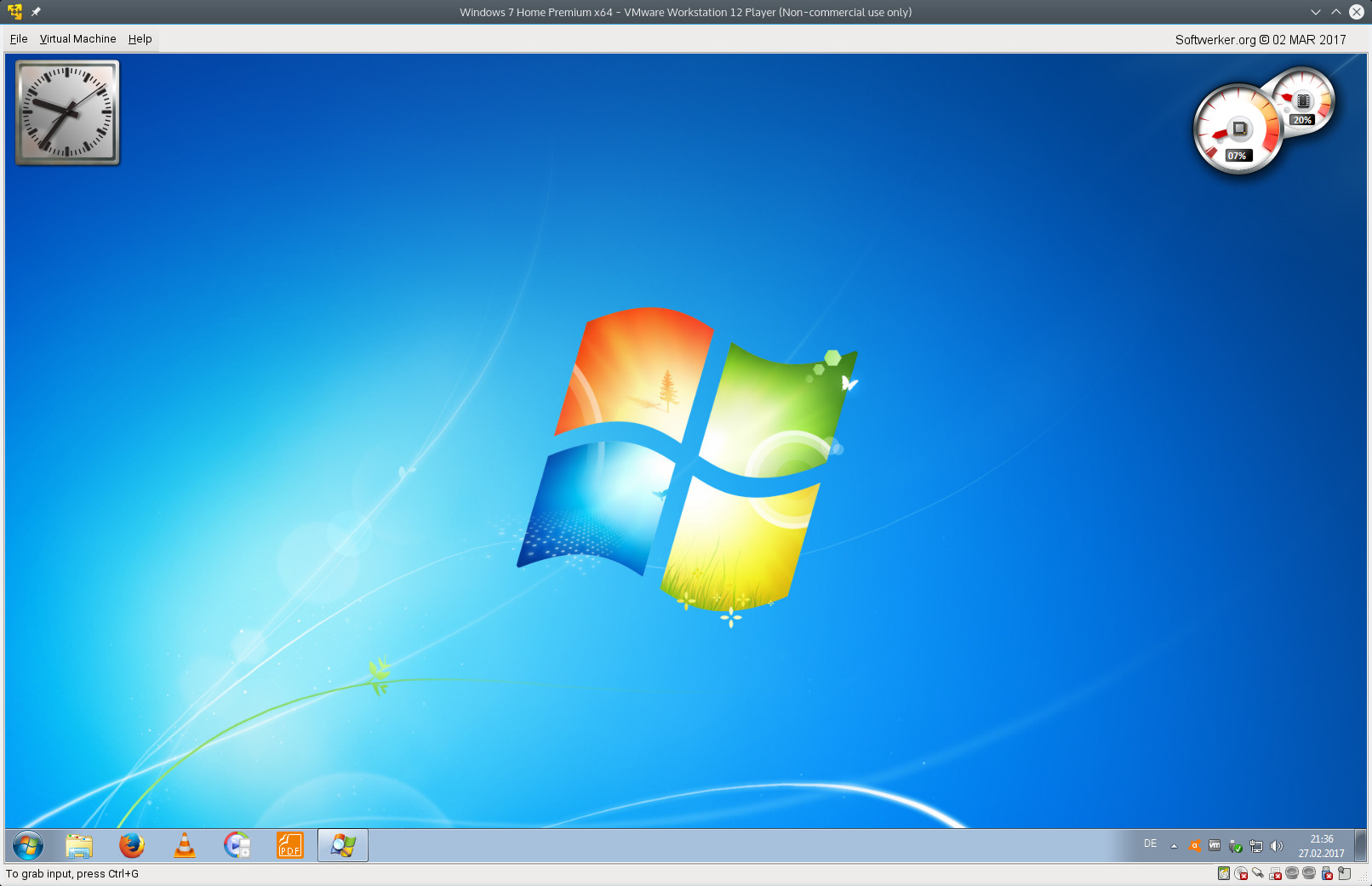
Task: Click the orange Avast tray icon
Action: pos(1195,846)
